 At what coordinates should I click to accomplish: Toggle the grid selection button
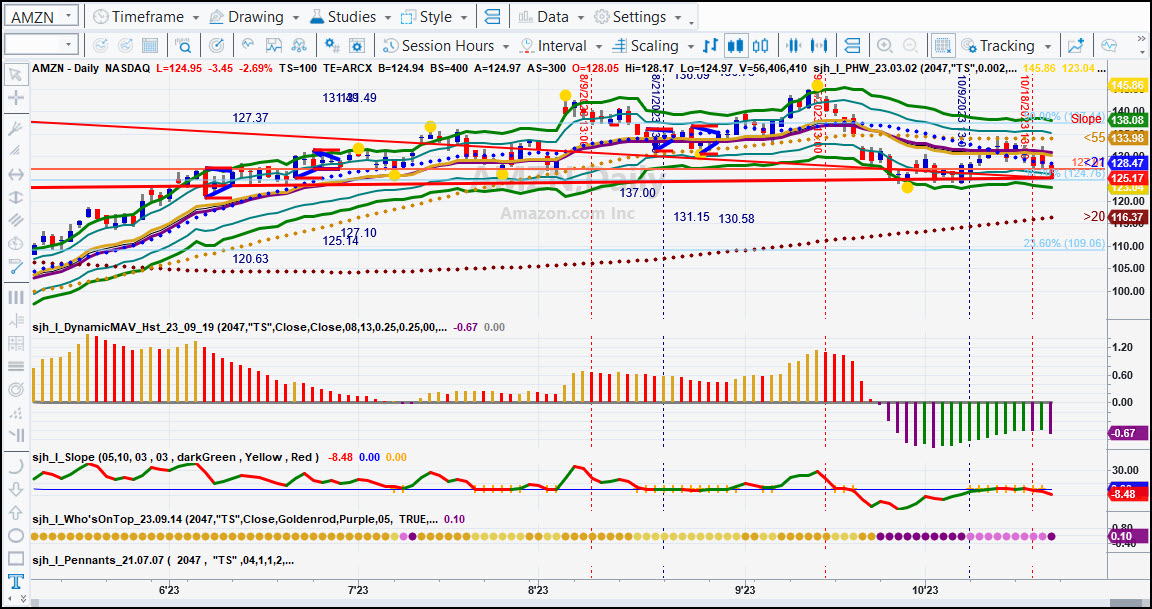[x=943, y=46]
